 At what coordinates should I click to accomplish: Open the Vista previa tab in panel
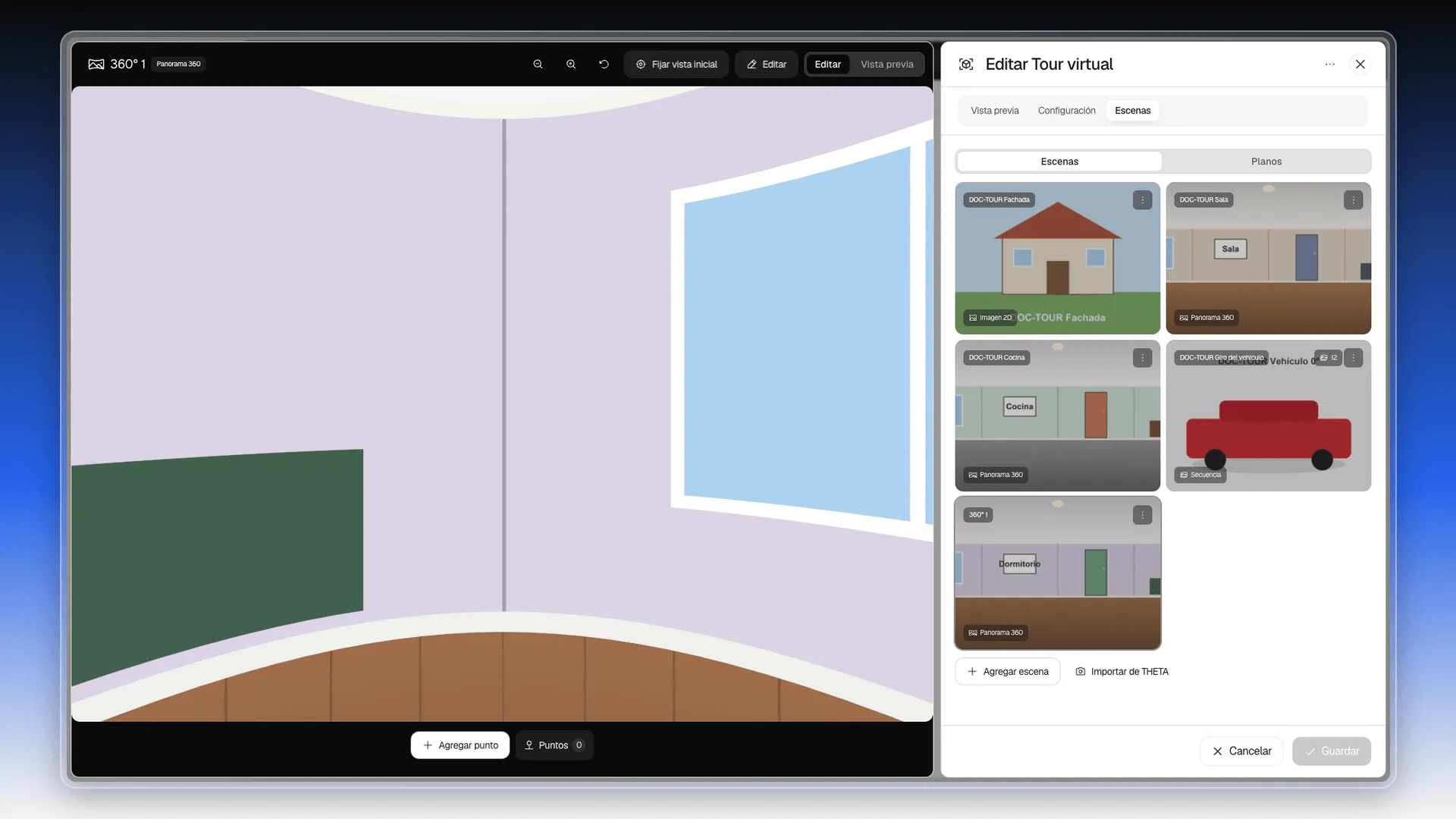(994, 111)
